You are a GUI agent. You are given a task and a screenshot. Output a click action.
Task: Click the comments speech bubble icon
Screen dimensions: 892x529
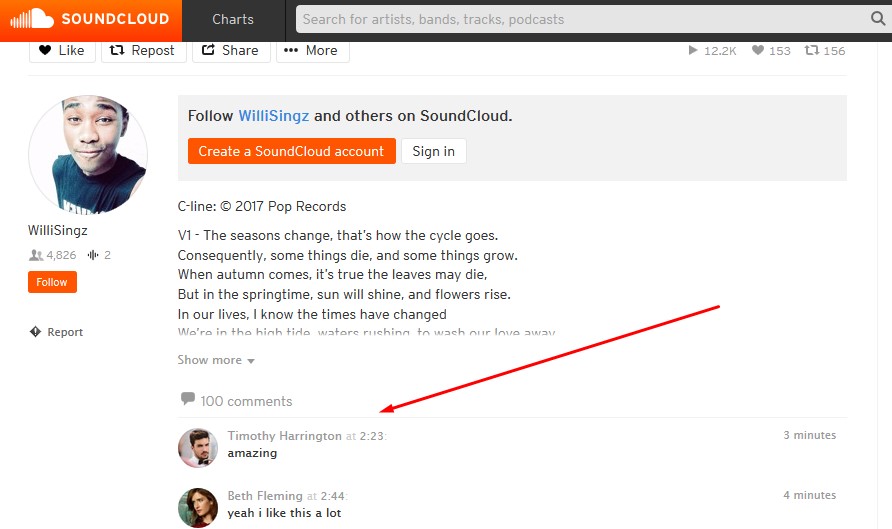point(187,400)
